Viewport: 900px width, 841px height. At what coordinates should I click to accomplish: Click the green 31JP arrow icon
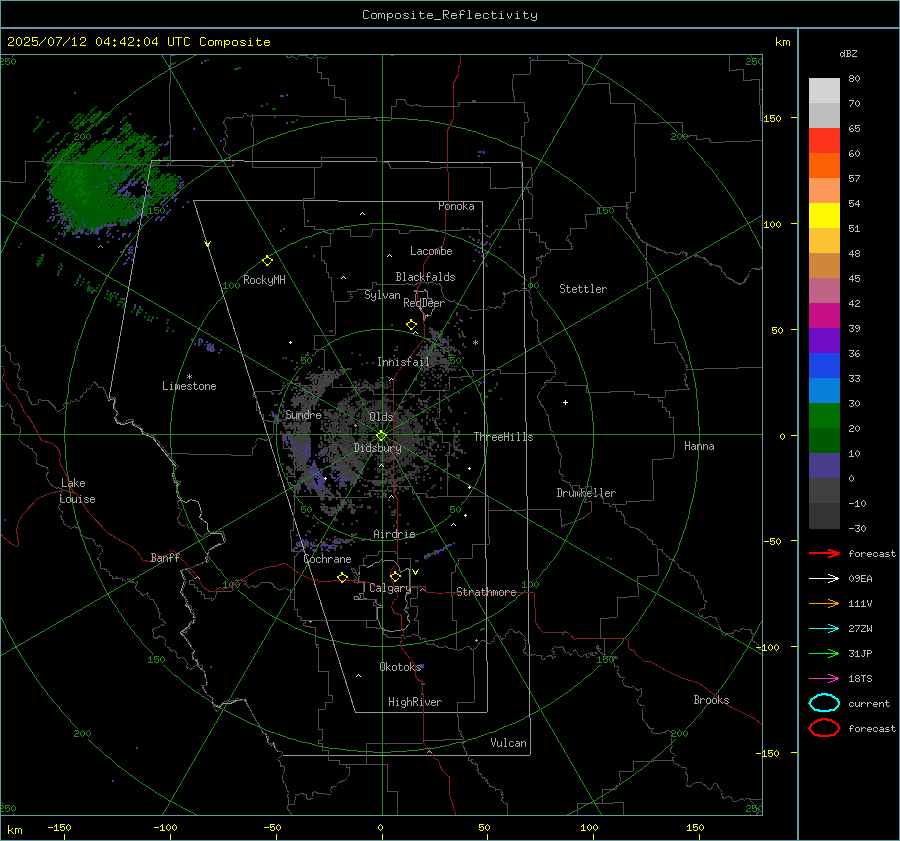824,653
